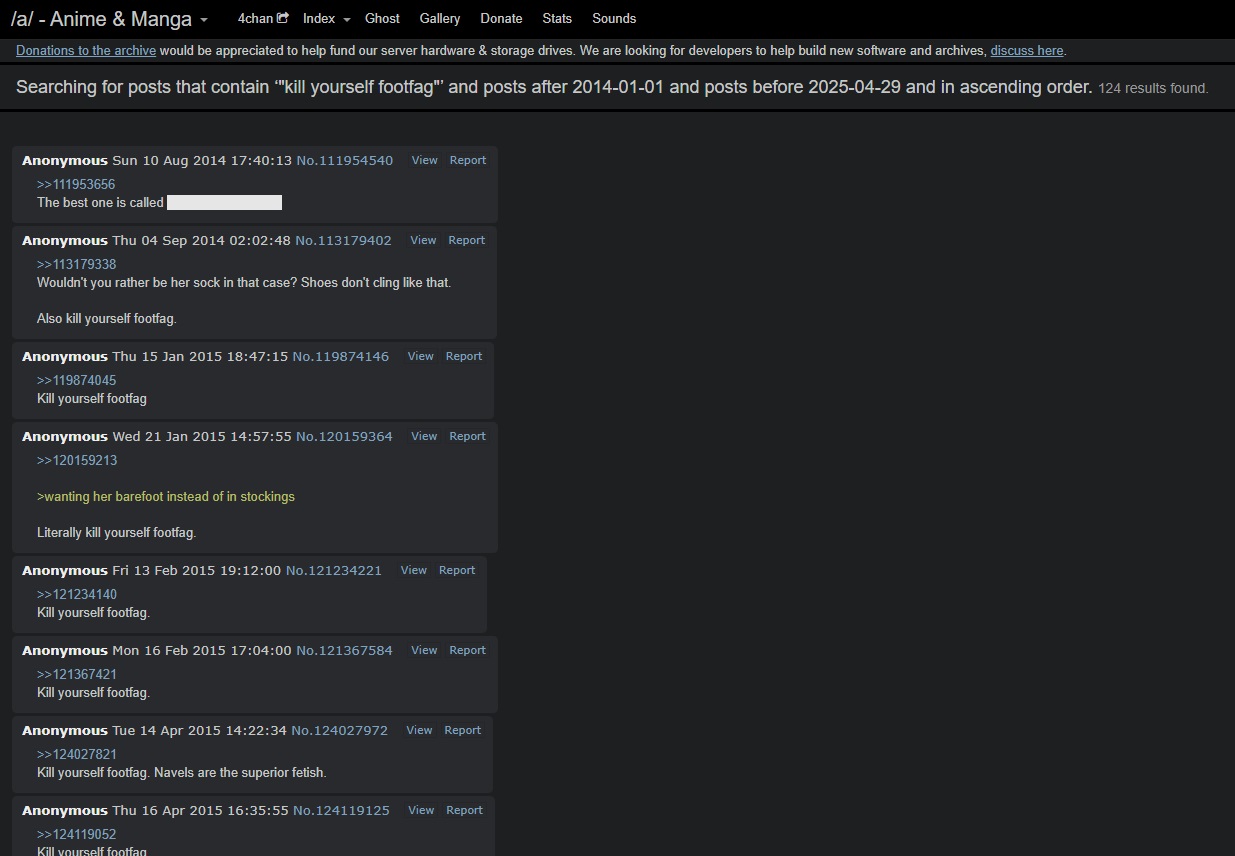
Task: Click timestamp 'Thu 04 Sep 2014 02:02:48'
Action: coord(201,240)
